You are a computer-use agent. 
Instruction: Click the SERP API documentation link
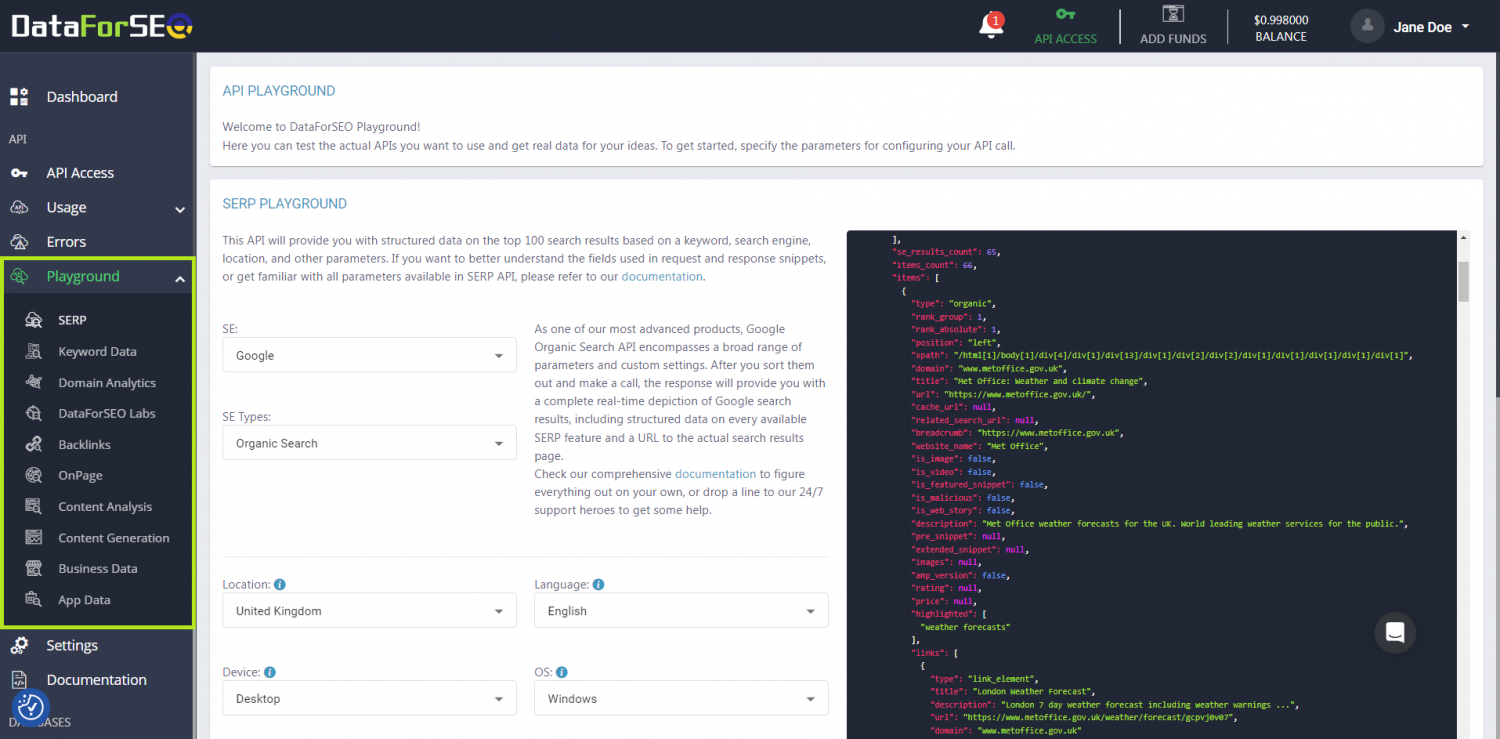[x=662, y=276]
